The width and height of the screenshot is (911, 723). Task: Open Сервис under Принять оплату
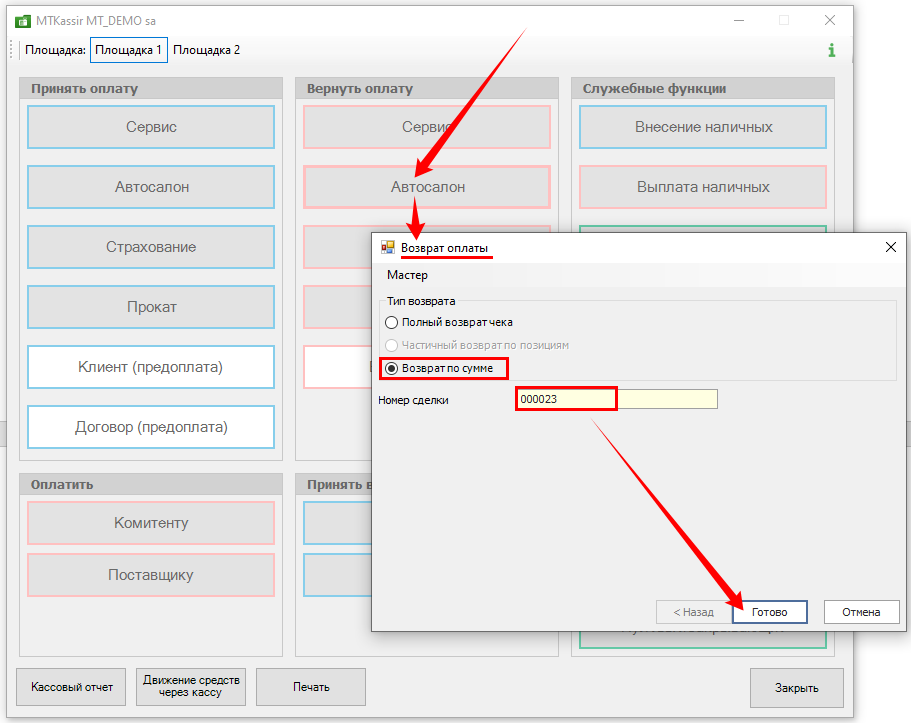[151, 127]
